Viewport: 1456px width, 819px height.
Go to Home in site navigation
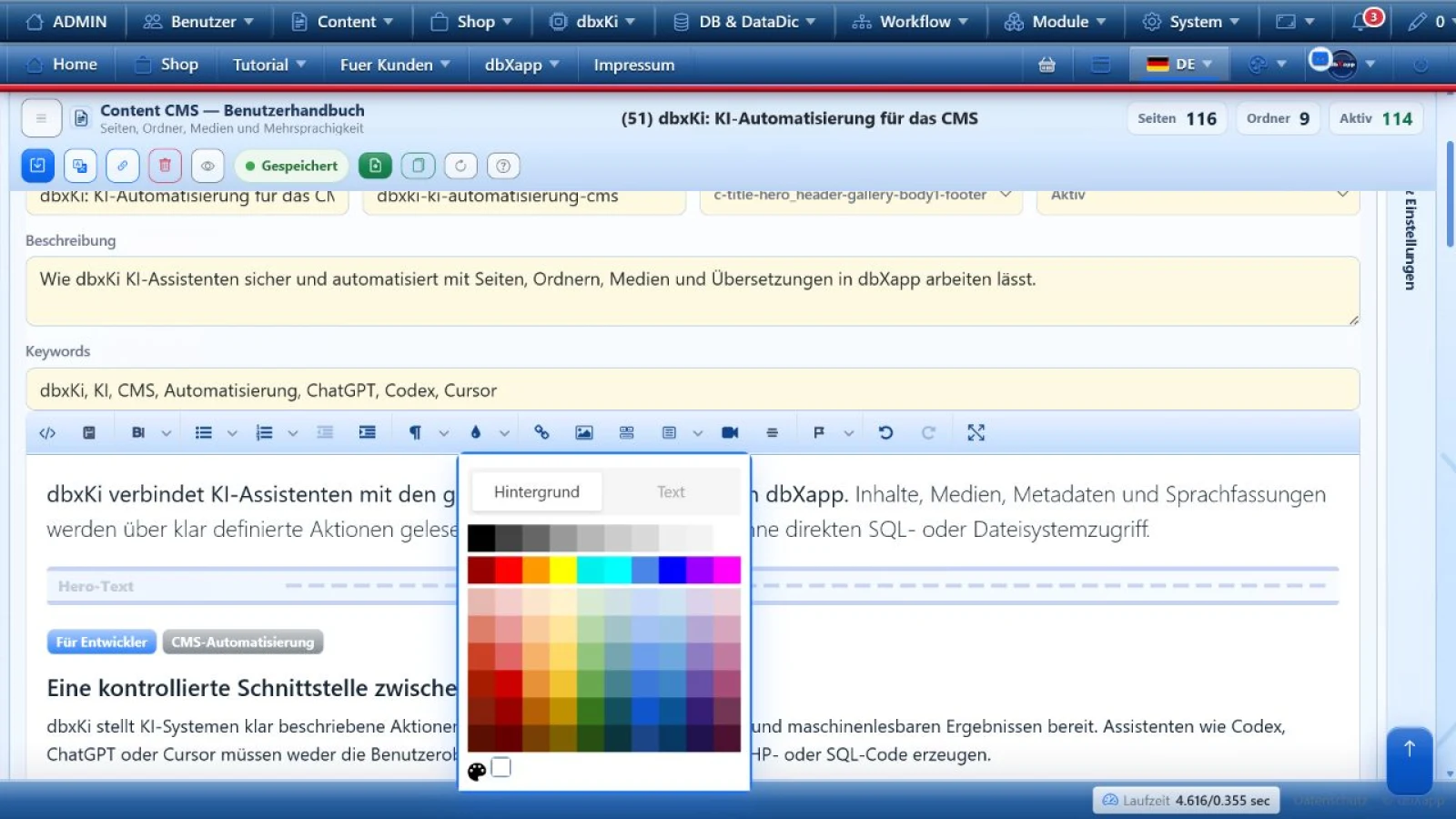(x=62, y=65)
